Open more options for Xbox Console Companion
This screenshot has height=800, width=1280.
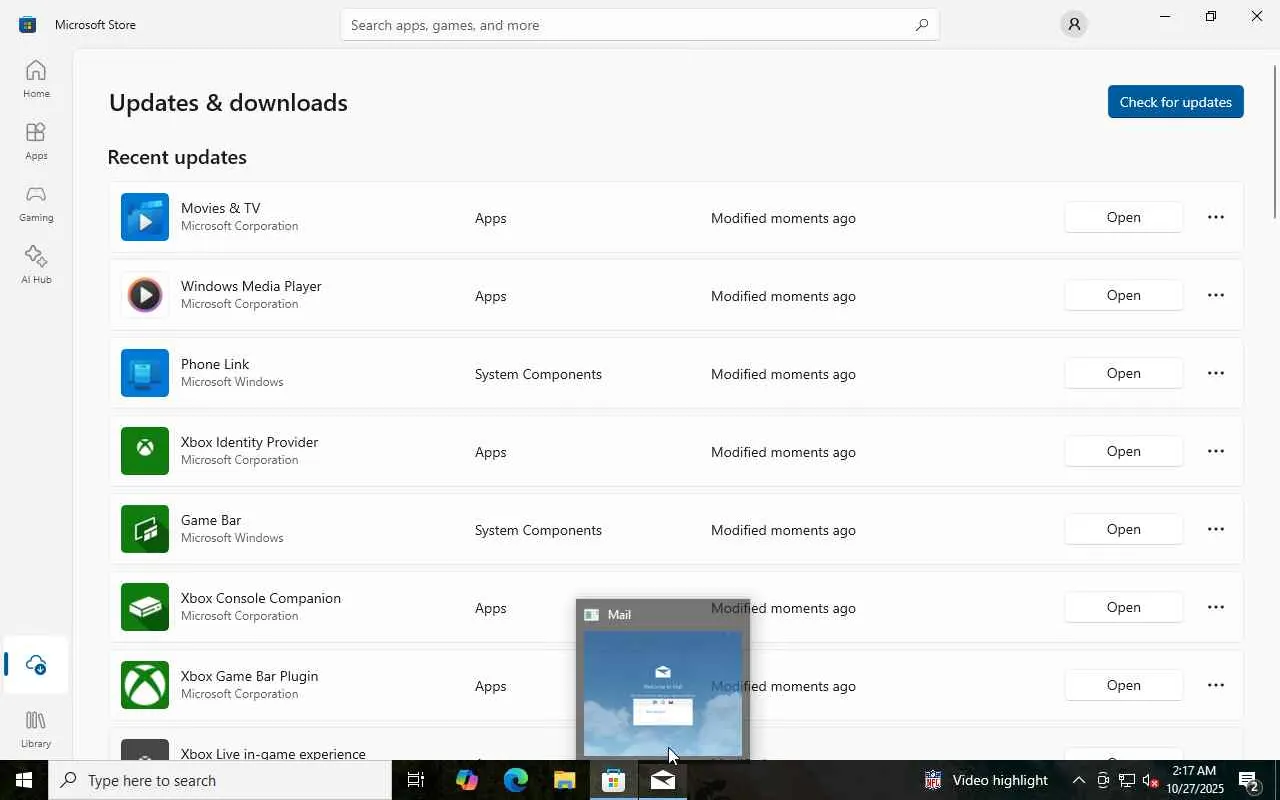1216,607
